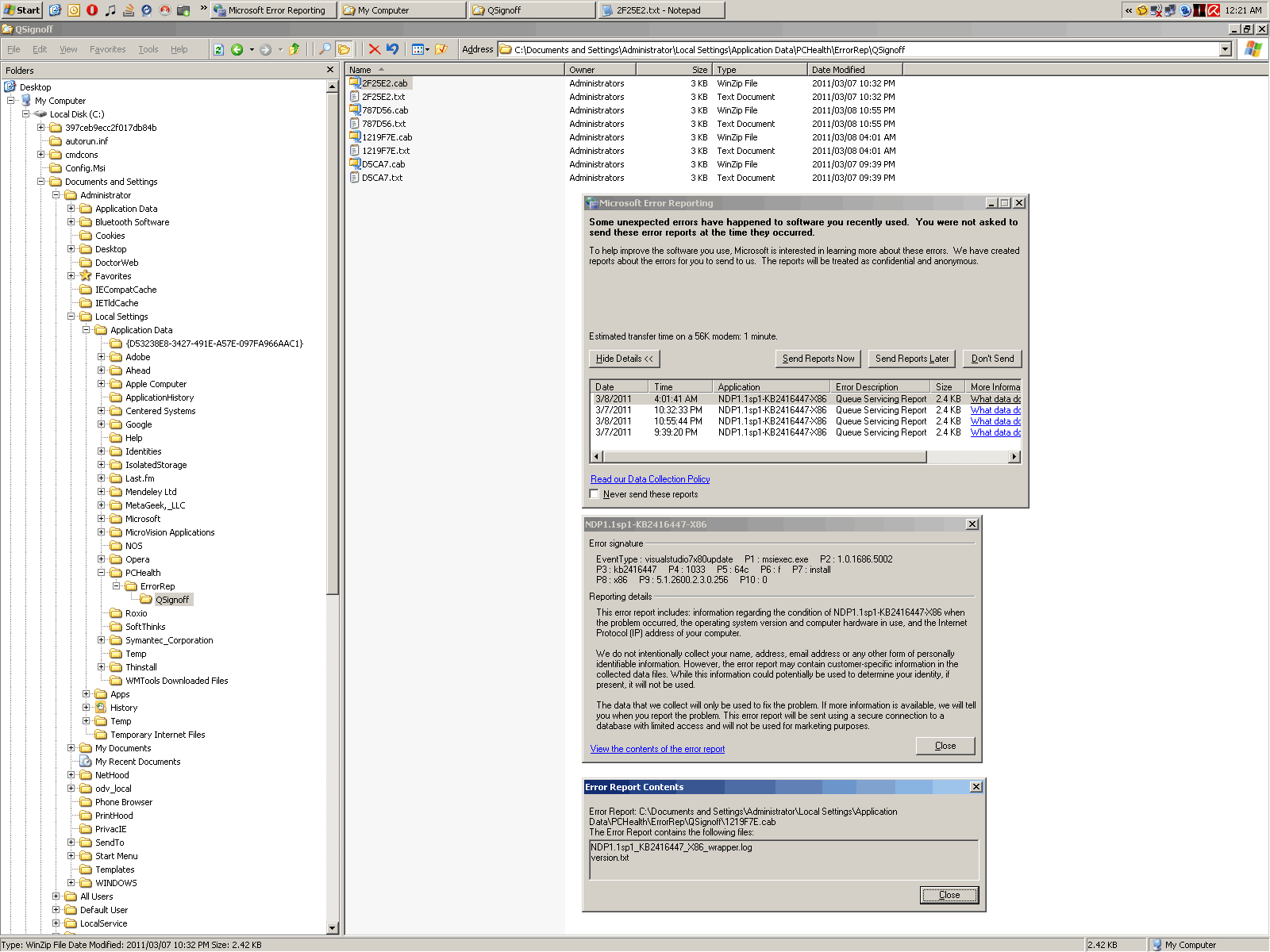The image size is (1270, 952).
Task: Open the Views toolbar icon
Action: tap(418, 49)
